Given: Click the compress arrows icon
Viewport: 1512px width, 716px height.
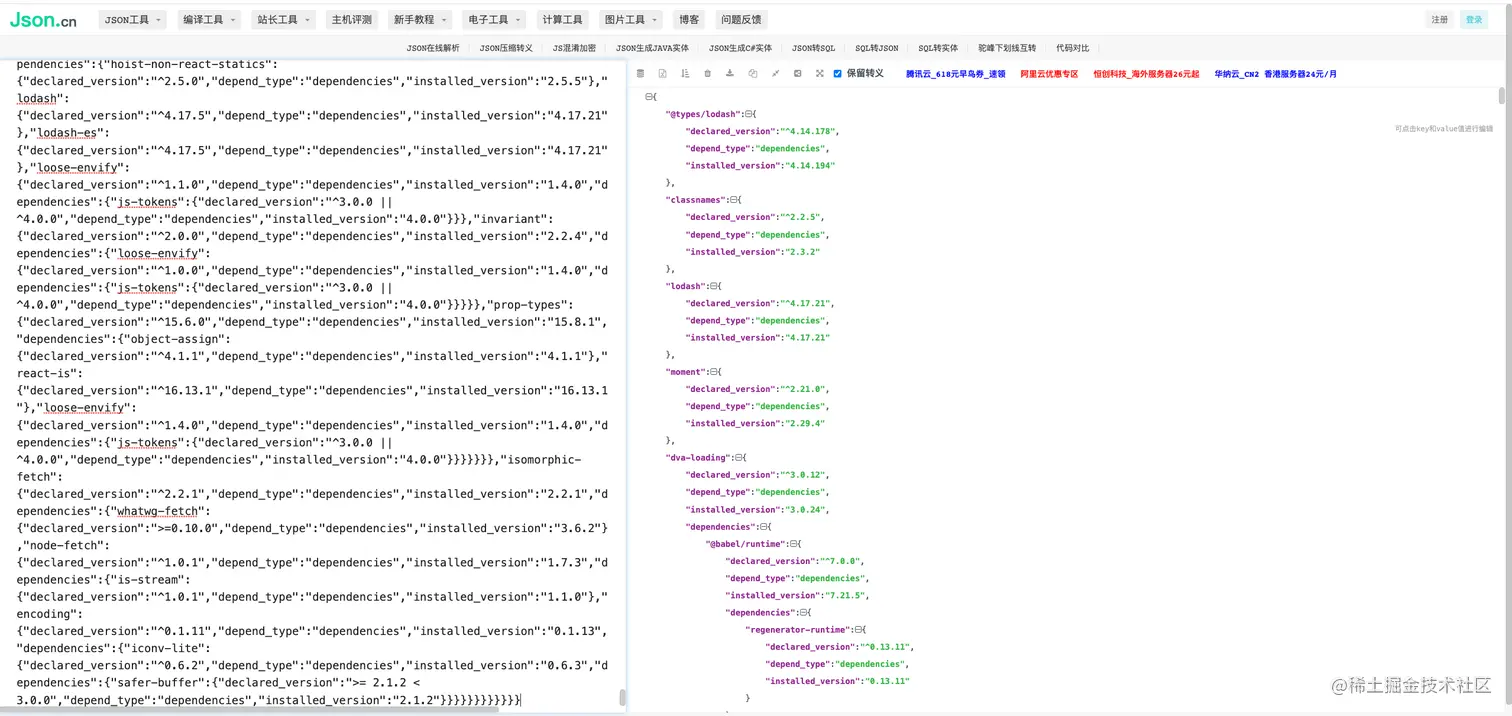Looking at the screenshot, I should click(x=775, y=73).
